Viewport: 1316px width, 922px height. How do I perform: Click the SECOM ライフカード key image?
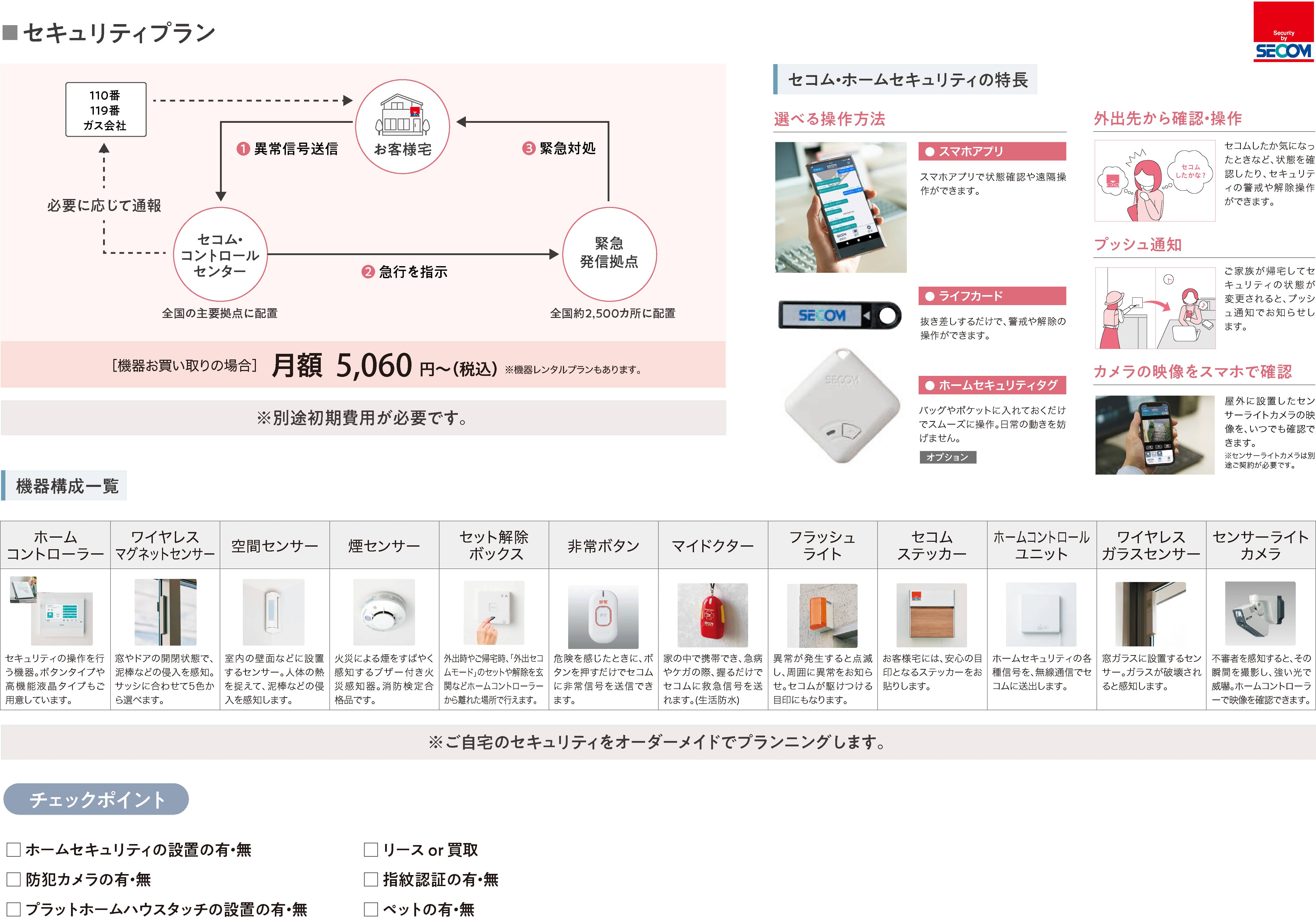tap(840, 315)
